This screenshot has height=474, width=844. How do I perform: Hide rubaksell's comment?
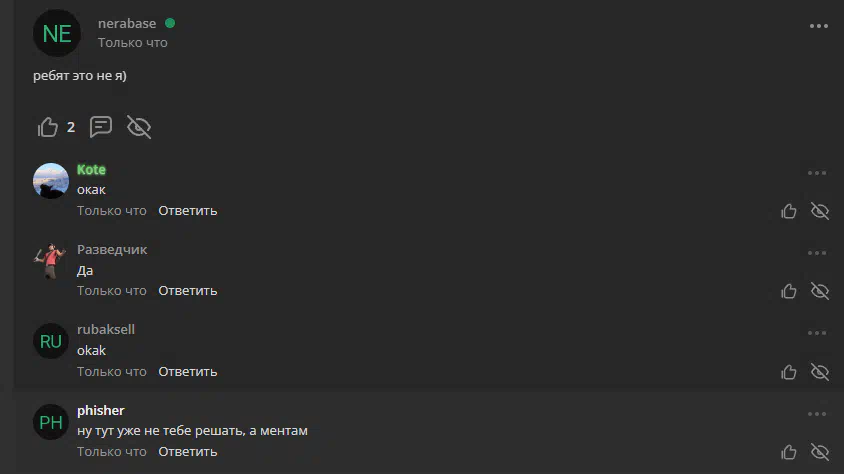click(x=820, y=372)
